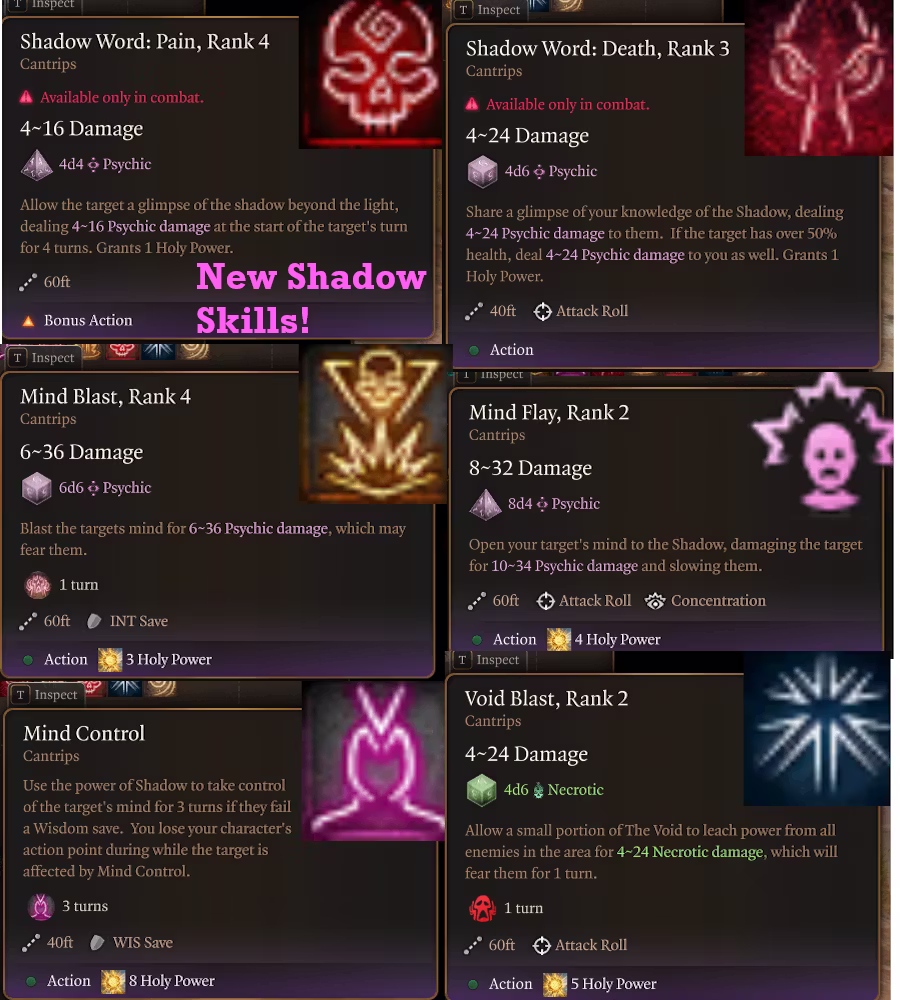Click the 8 Holy Power sun icon
The image size is (900, 1000).
point(113,981)
